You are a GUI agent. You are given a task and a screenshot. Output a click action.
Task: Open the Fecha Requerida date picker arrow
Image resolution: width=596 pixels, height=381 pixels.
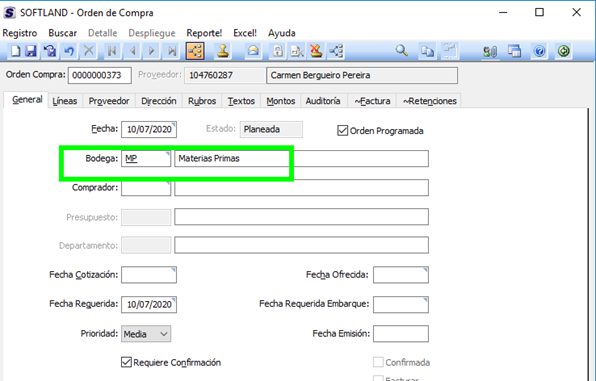[x=174, y=299]
